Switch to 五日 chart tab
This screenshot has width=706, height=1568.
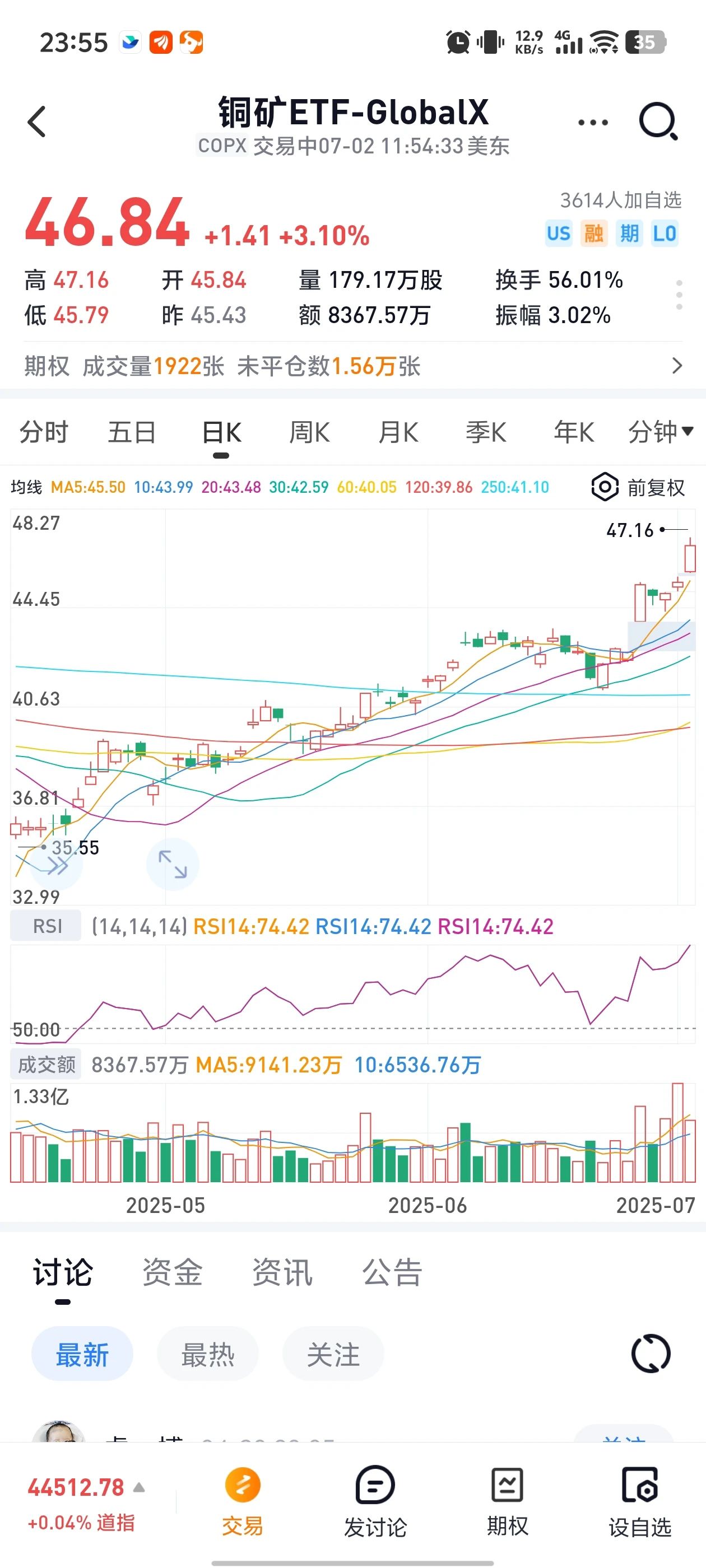(x=132, y=432)
